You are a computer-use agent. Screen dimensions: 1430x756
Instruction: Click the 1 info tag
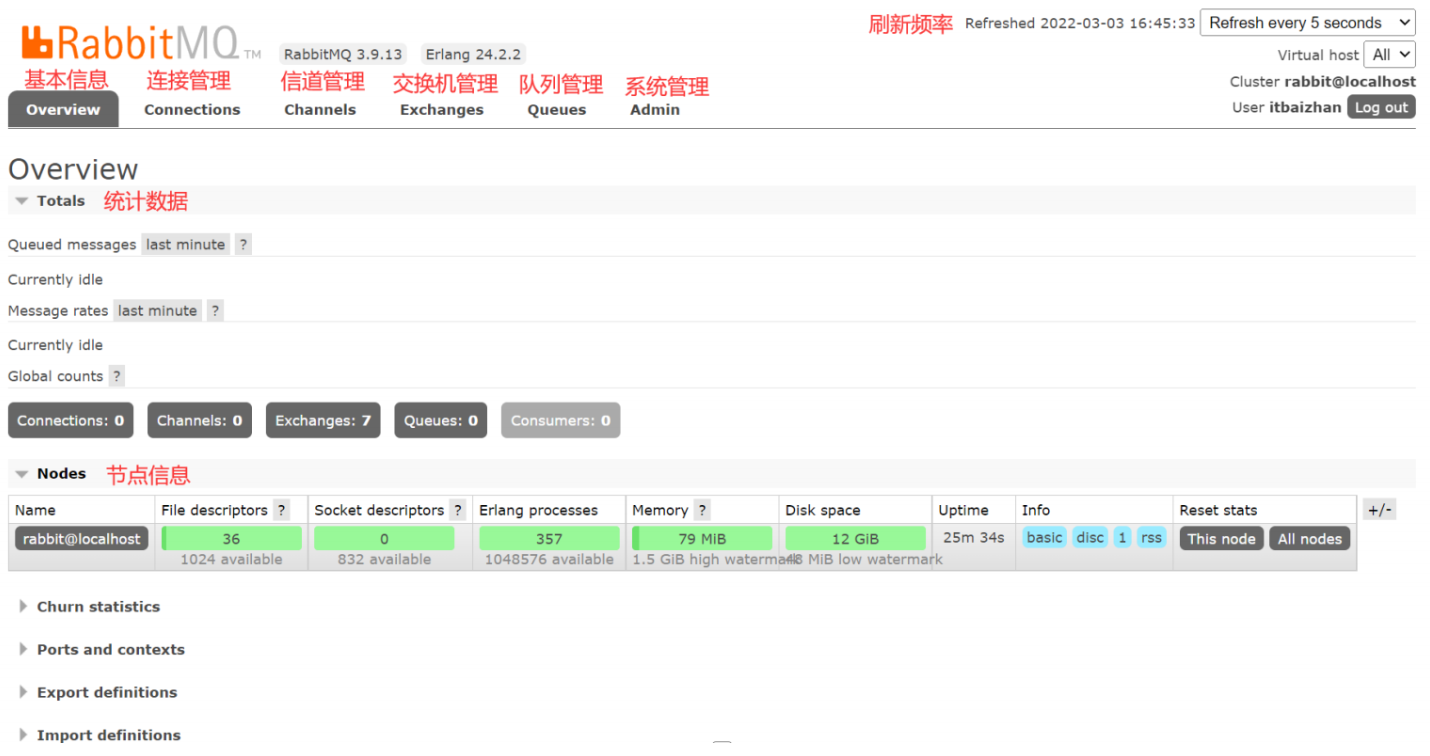1122,538
